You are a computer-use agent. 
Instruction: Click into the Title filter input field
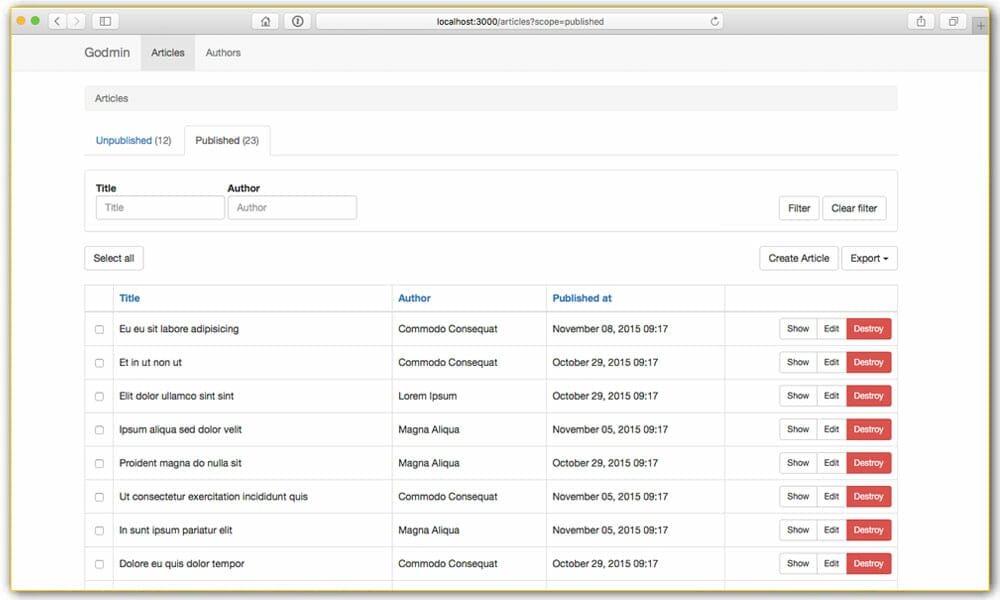(159, 207)
